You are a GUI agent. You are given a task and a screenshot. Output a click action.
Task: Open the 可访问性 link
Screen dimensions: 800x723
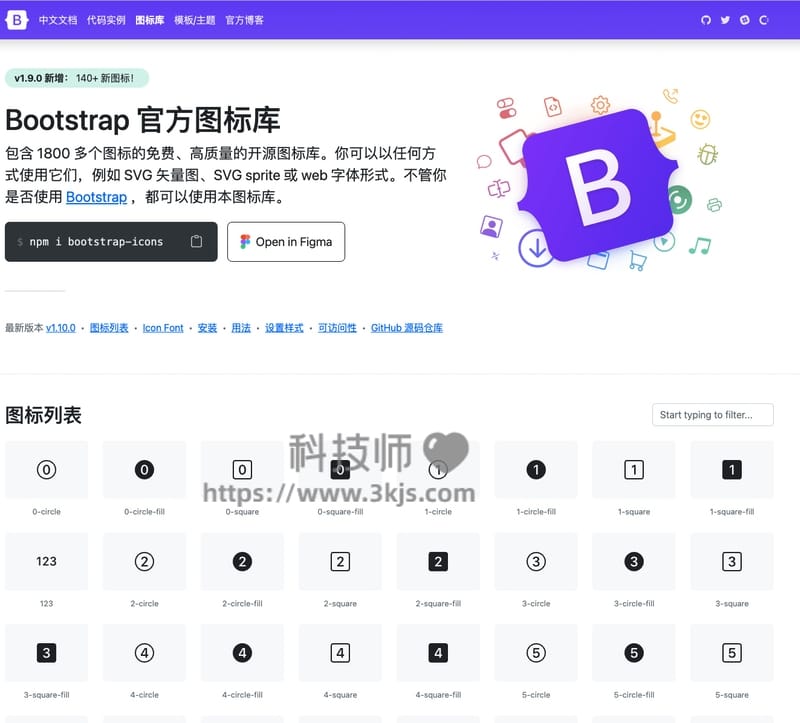[337, 328]
